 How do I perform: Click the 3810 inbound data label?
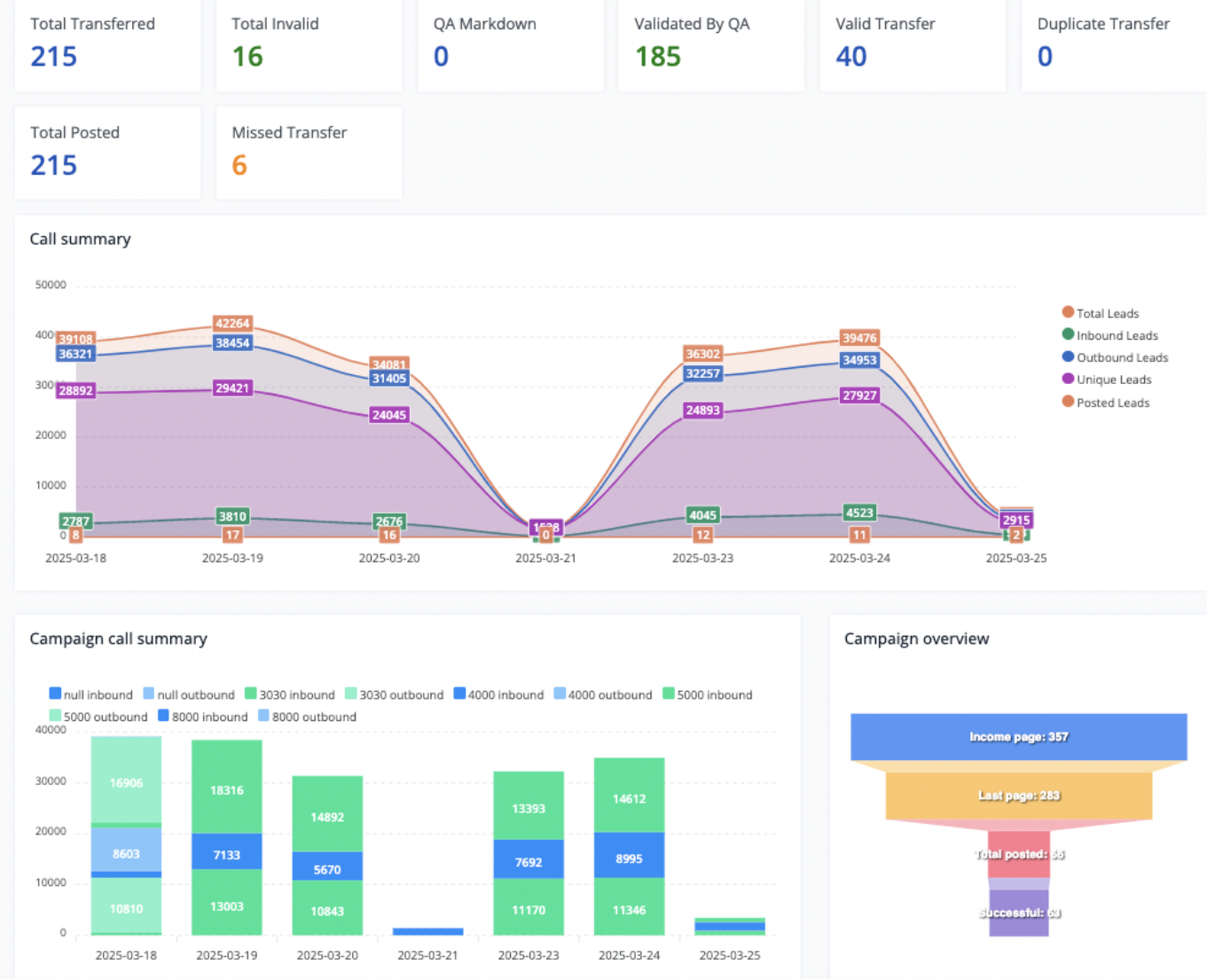tap(232, 516)
